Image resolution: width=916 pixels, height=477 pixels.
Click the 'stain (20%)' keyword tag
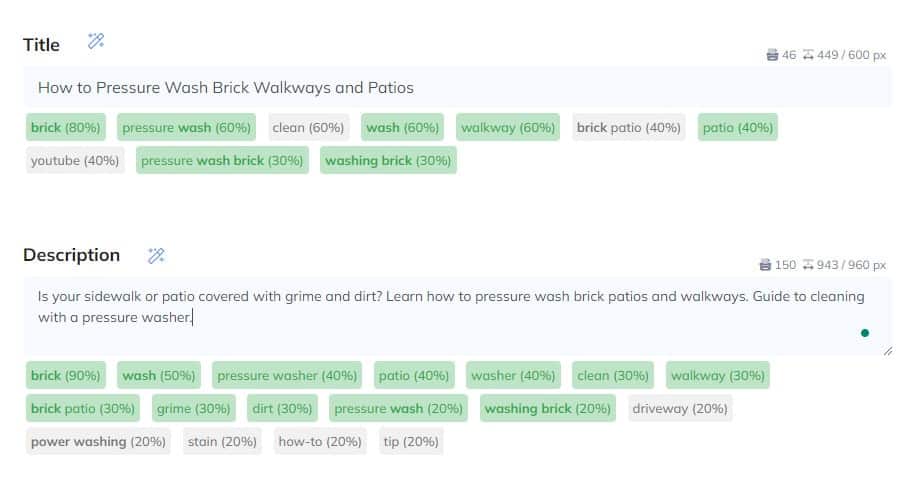coord(222,441)
